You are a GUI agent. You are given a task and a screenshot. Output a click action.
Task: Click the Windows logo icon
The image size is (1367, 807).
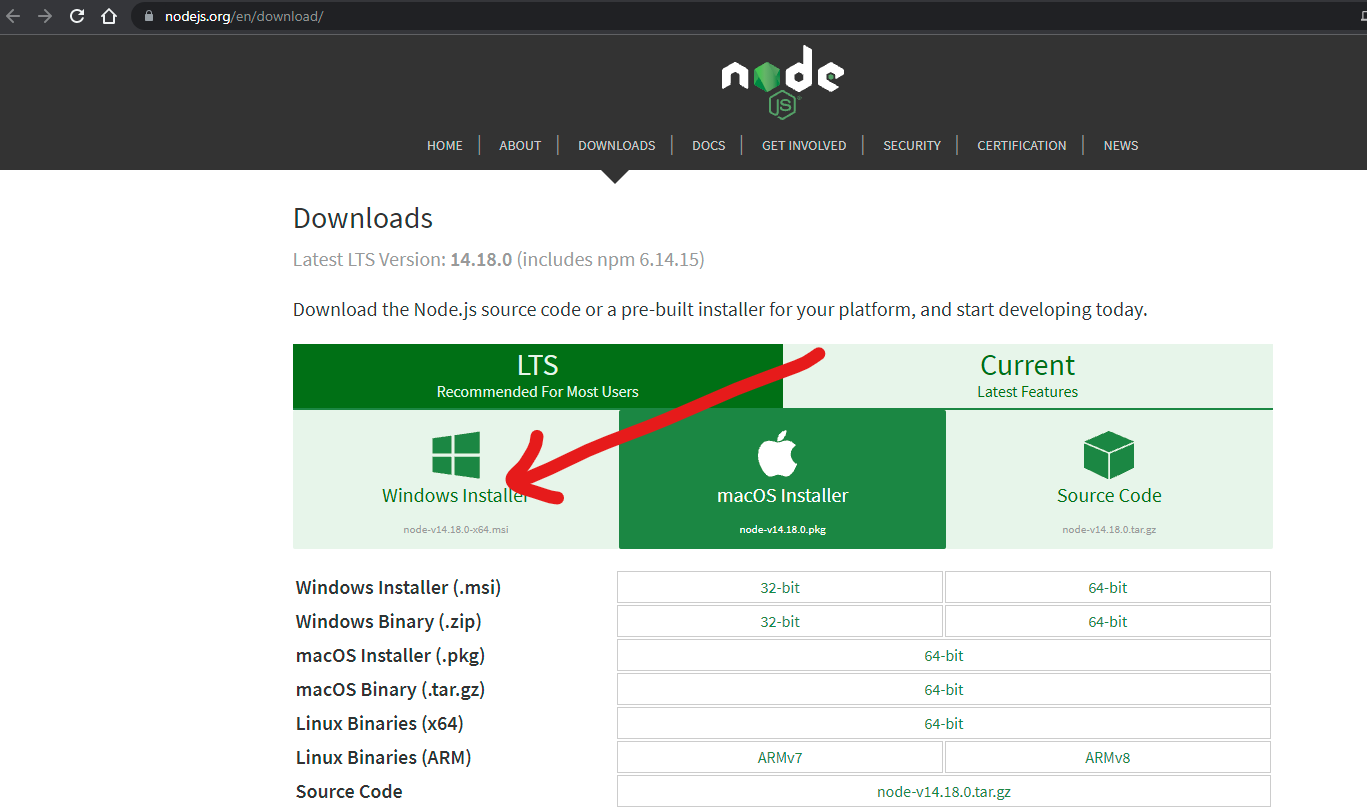[456, 455]
